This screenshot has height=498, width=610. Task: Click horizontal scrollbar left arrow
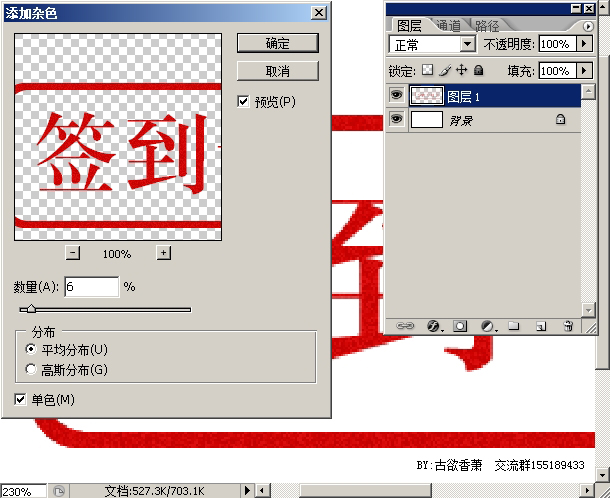(263, 491)
